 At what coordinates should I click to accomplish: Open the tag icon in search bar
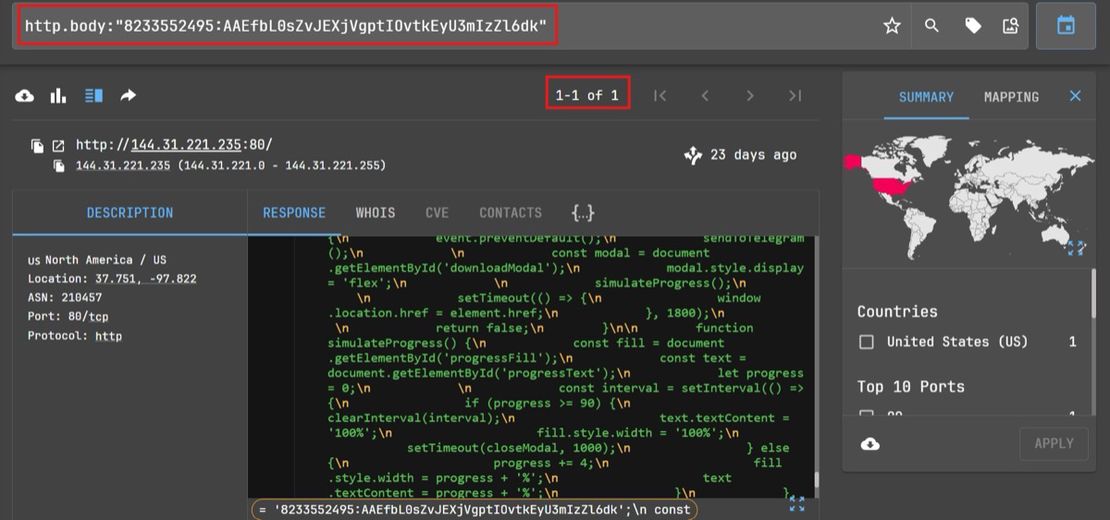coord(973,26)
